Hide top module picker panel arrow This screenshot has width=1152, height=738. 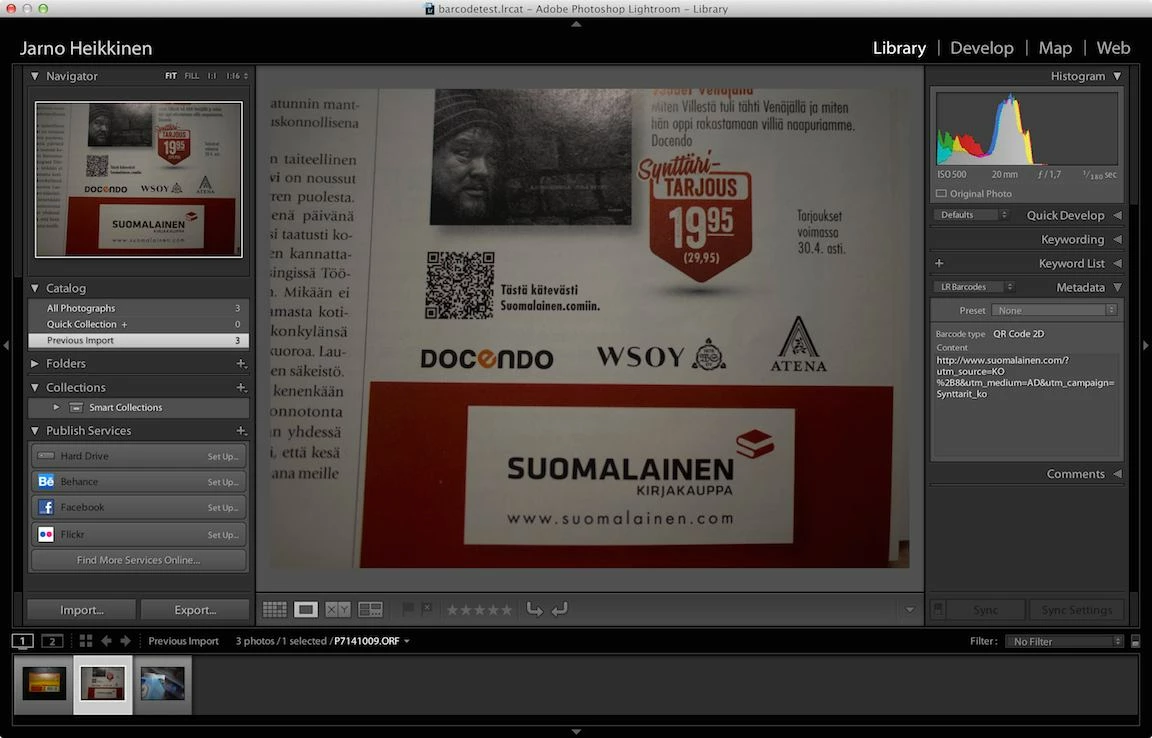[576, 24]
